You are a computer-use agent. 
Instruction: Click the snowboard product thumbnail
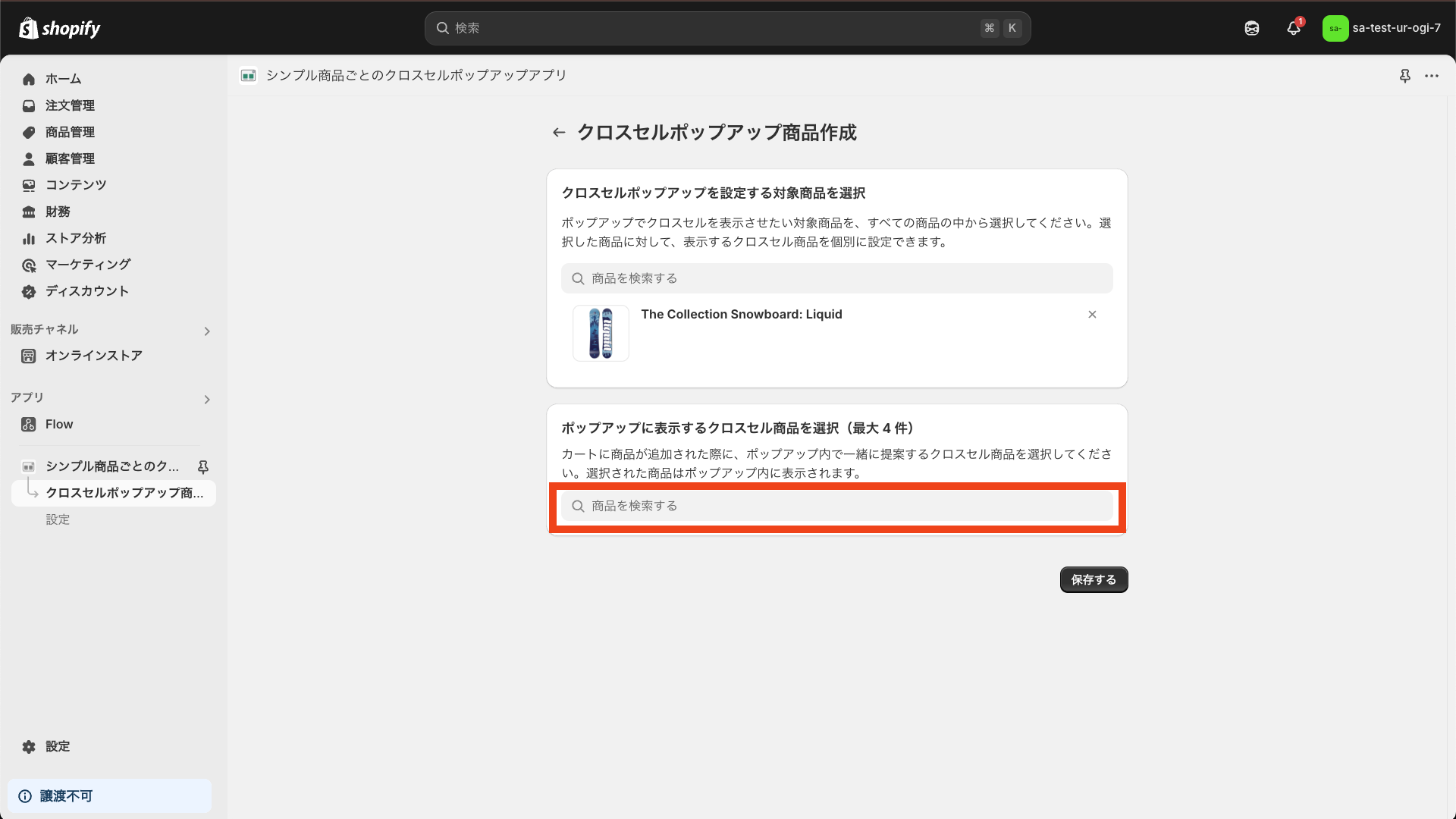601,333
